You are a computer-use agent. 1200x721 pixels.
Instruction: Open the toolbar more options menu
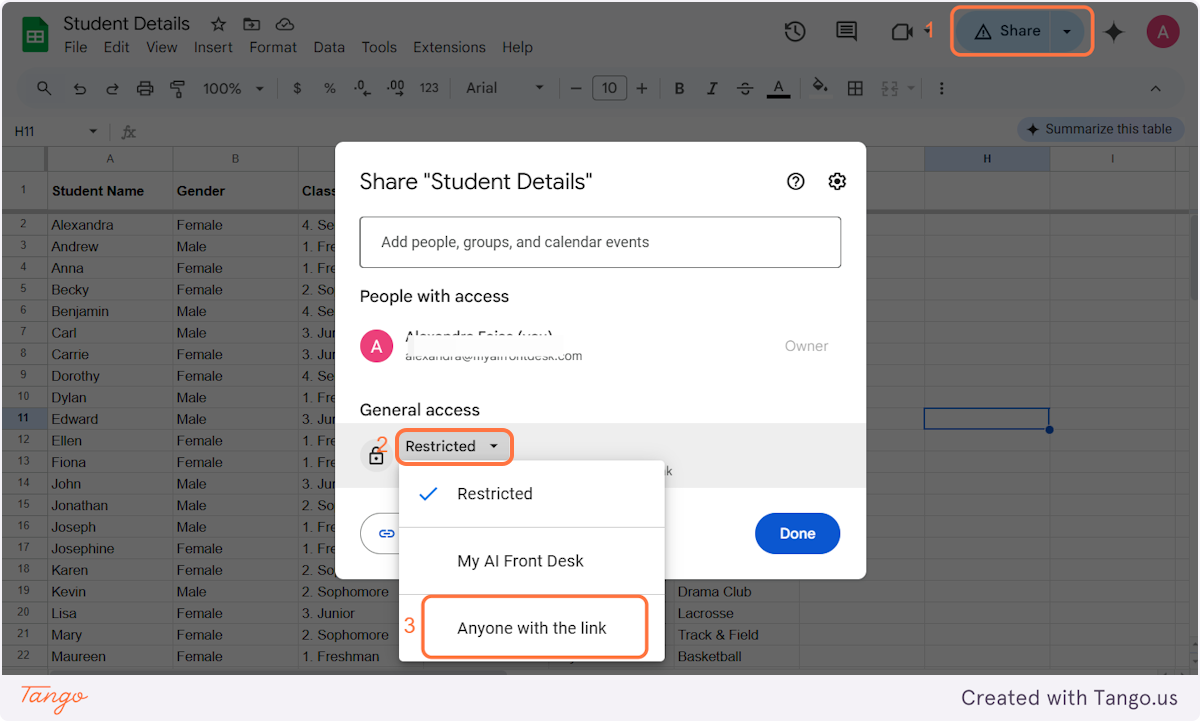click(x=941, y=88)
